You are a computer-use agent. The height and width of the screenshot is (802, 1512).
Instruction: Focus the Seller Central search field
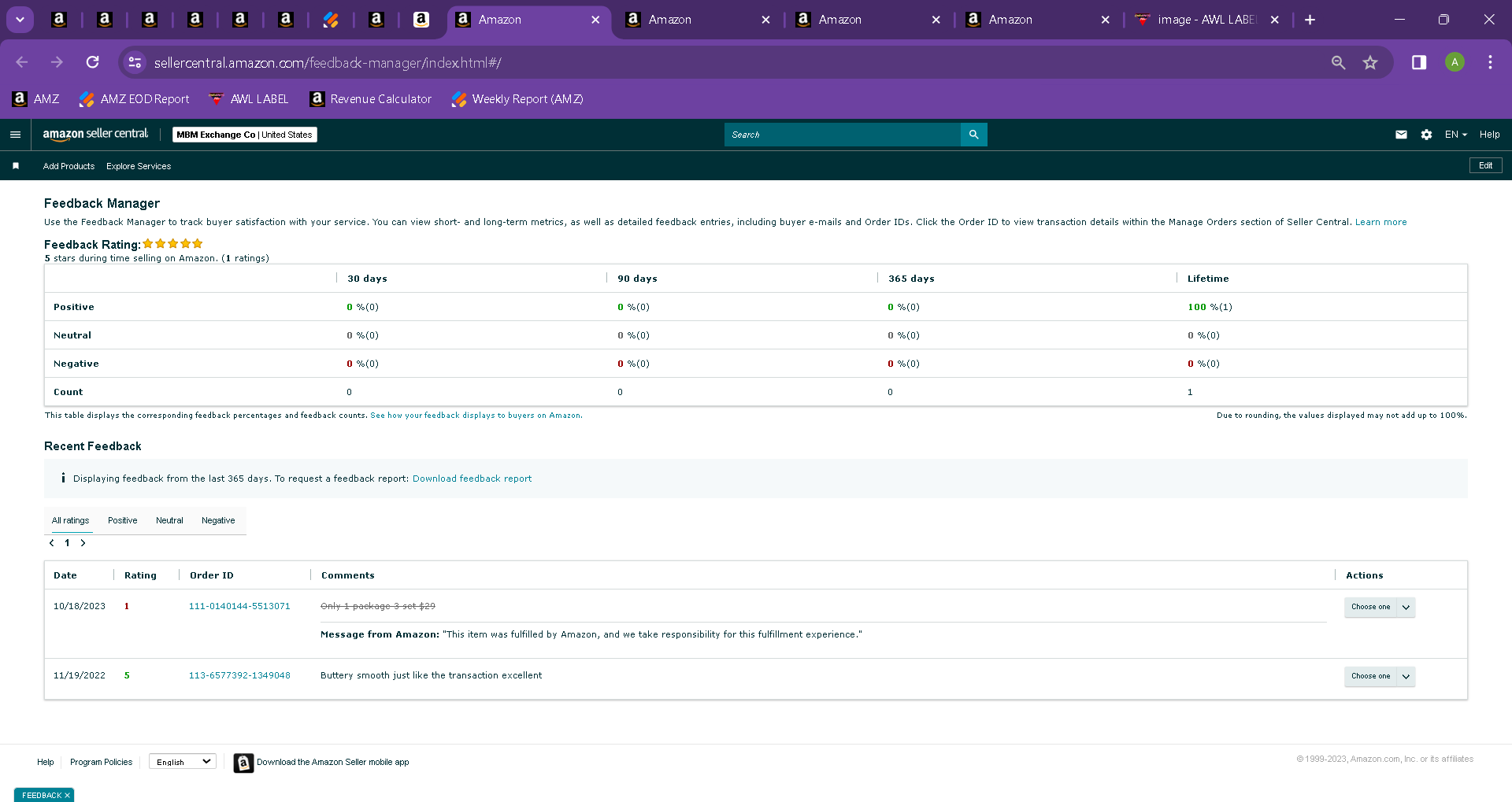pos(843,135)
